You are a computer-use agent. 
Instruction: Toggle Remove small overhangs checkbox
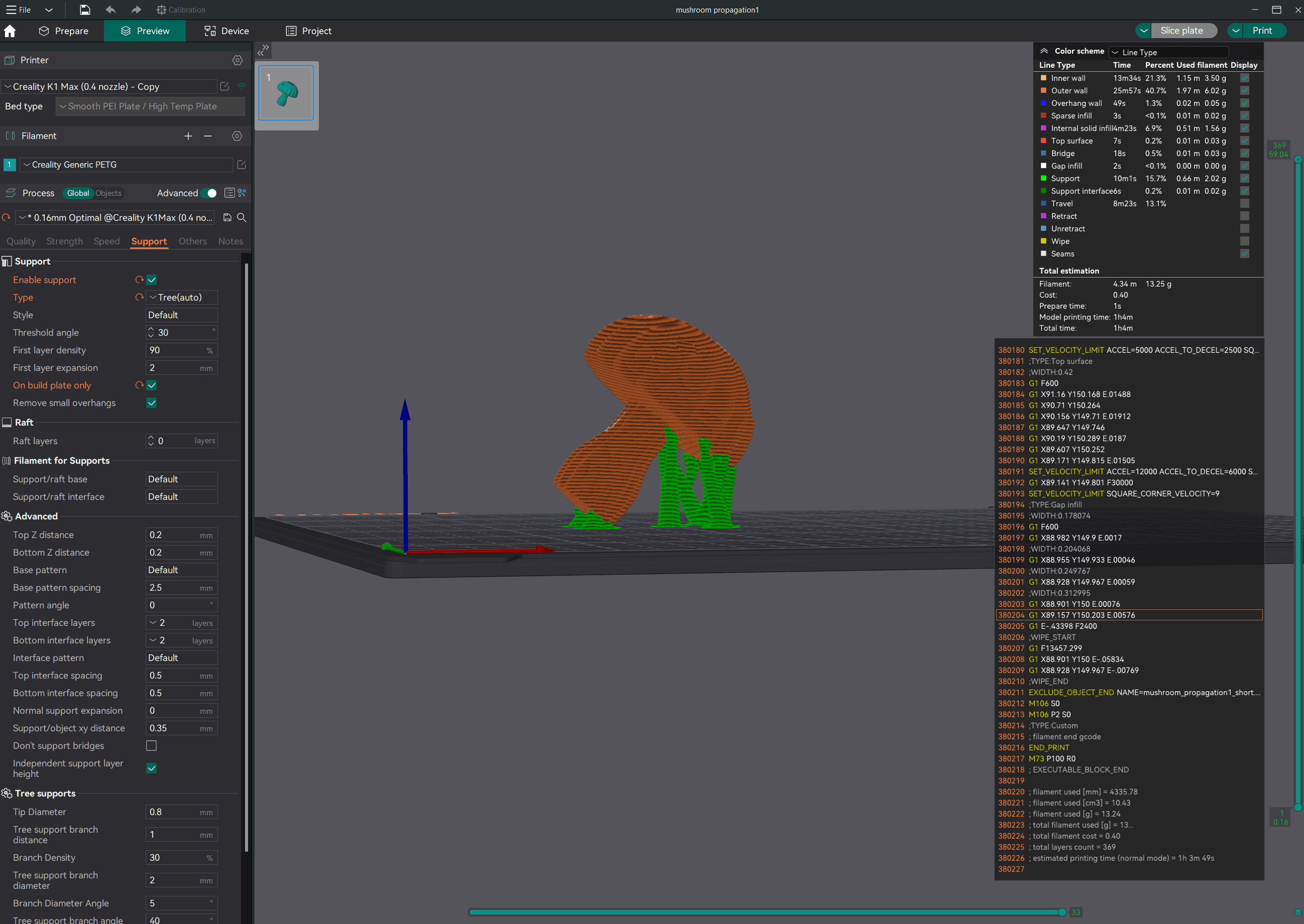click(152, 403)
